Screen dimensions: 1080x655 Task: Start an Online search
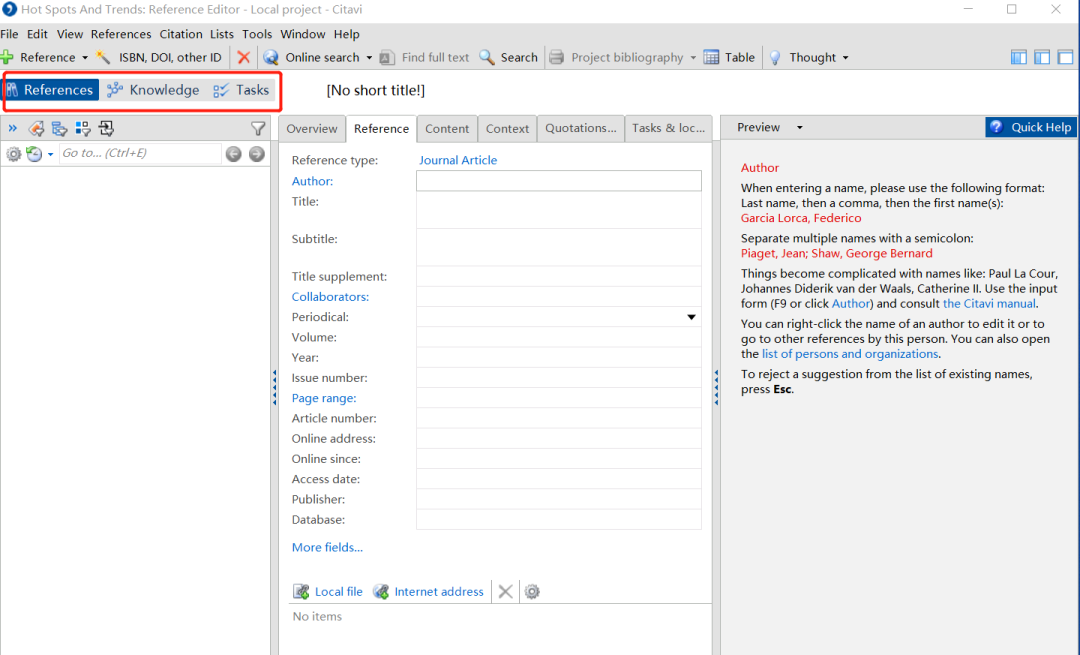(311, 57)
